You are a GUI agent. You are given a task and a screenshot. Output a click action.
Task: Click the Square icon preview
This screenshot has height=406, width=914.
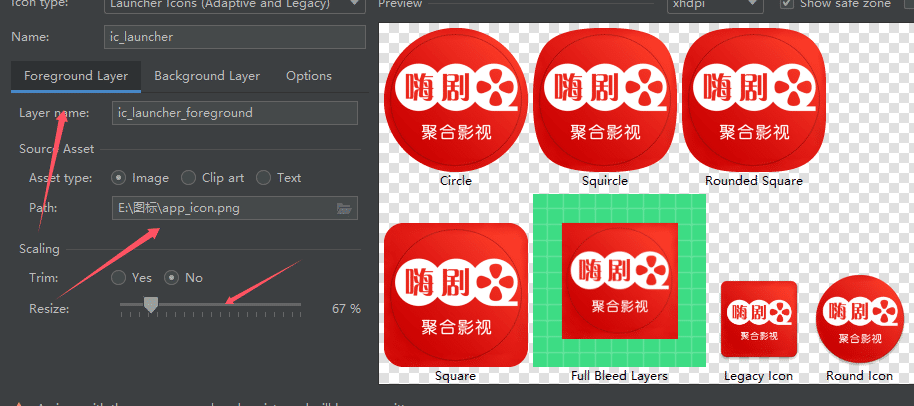(455, 295)
